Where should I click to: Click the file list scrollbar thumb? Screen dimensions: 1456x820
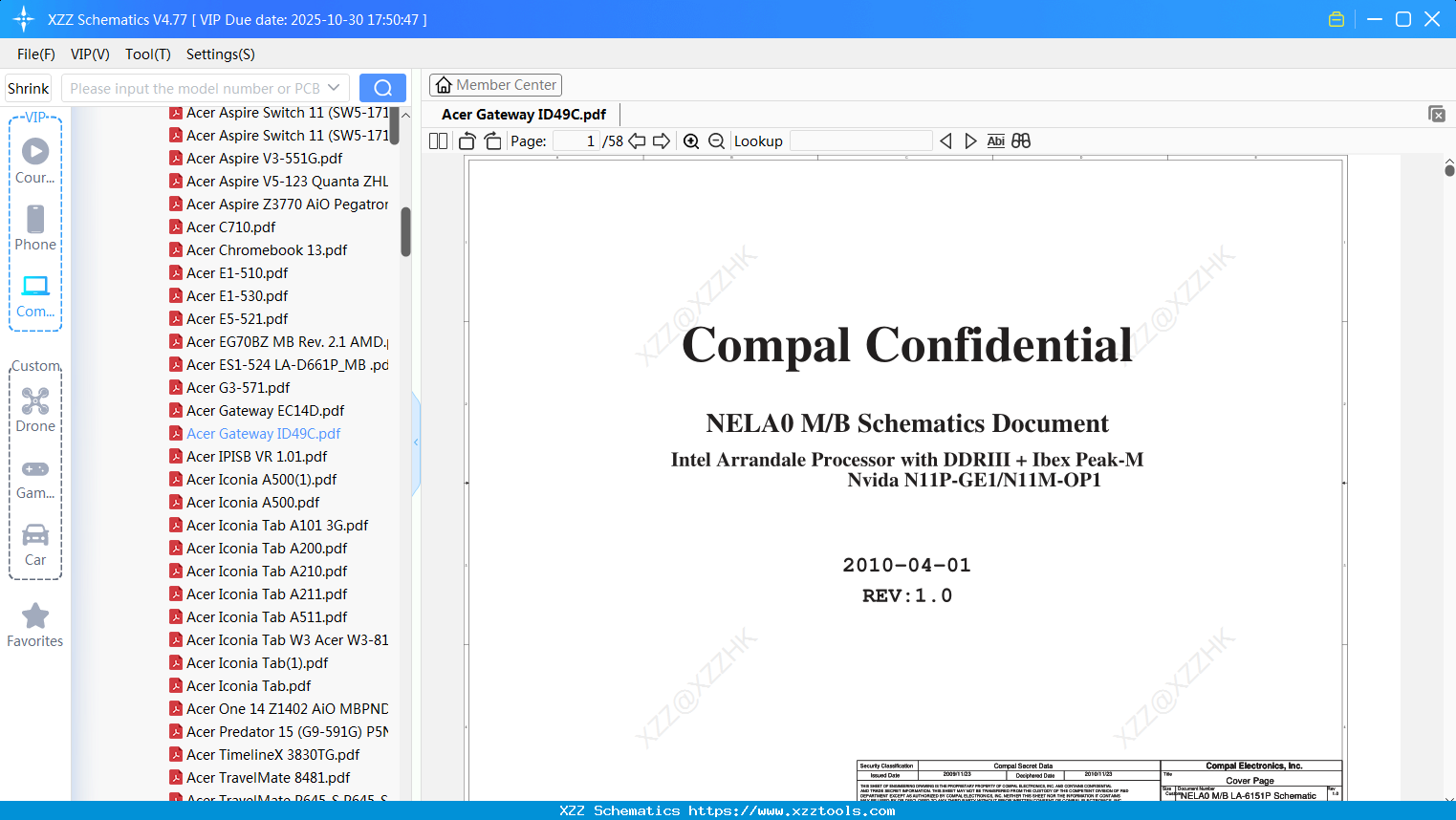[x=405, y=232]
